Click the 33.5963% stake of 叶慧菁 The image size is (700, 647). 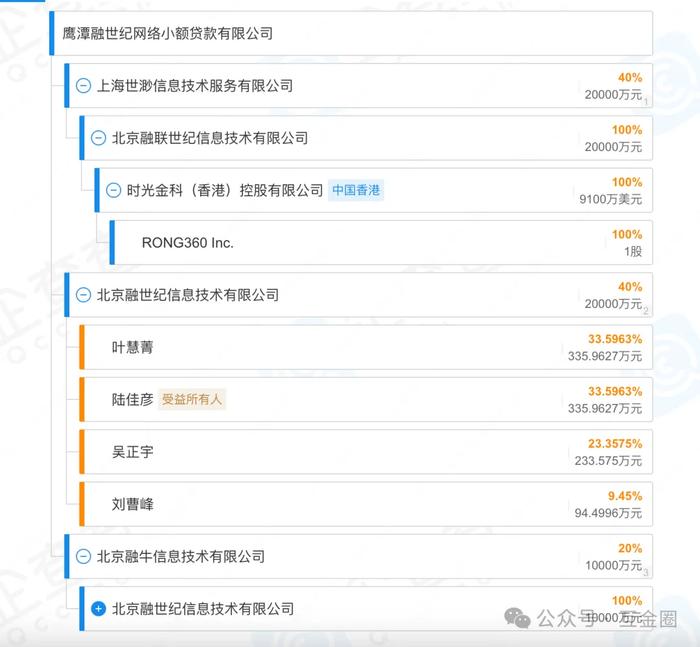pyautogui.click(x=615, y=339)
